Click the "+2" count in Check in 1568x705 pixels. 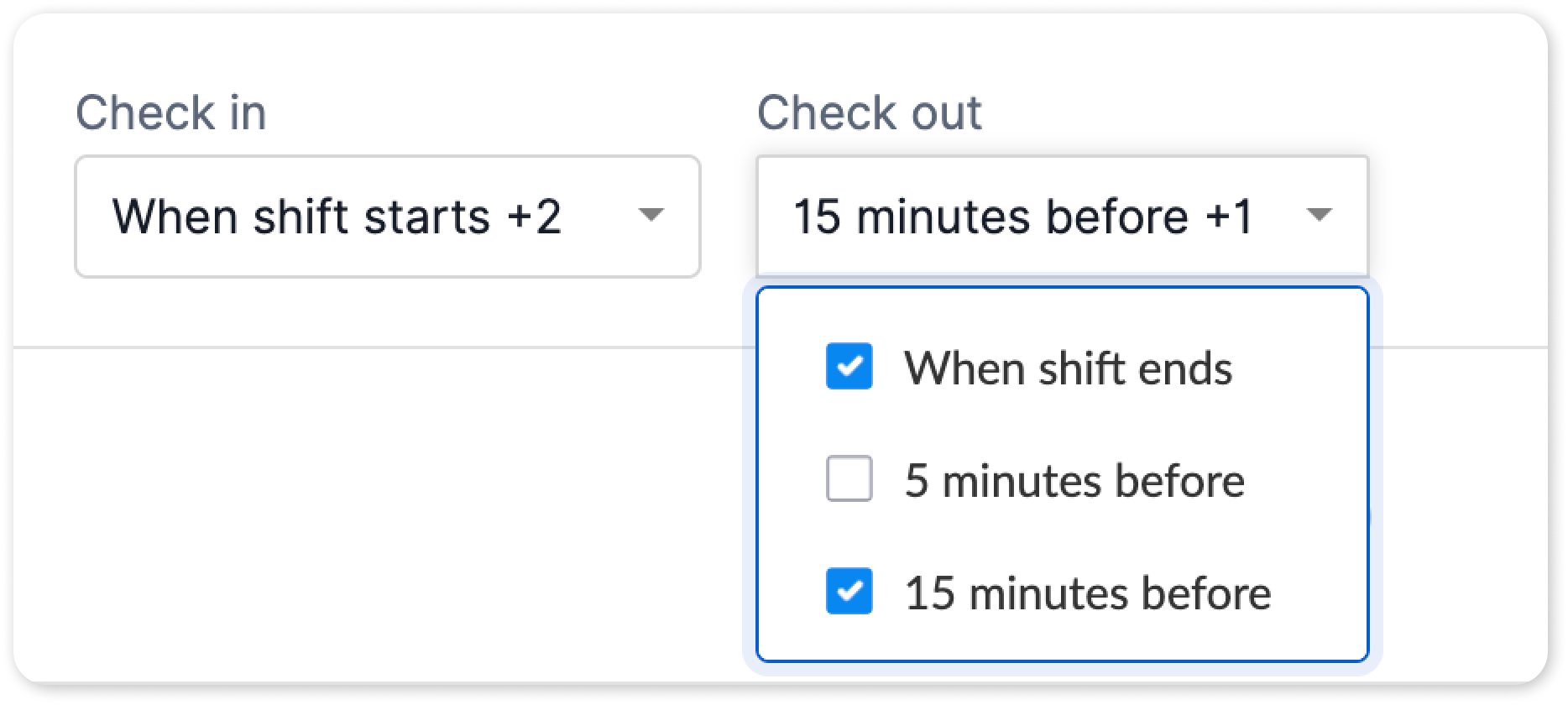click(534, 217)
